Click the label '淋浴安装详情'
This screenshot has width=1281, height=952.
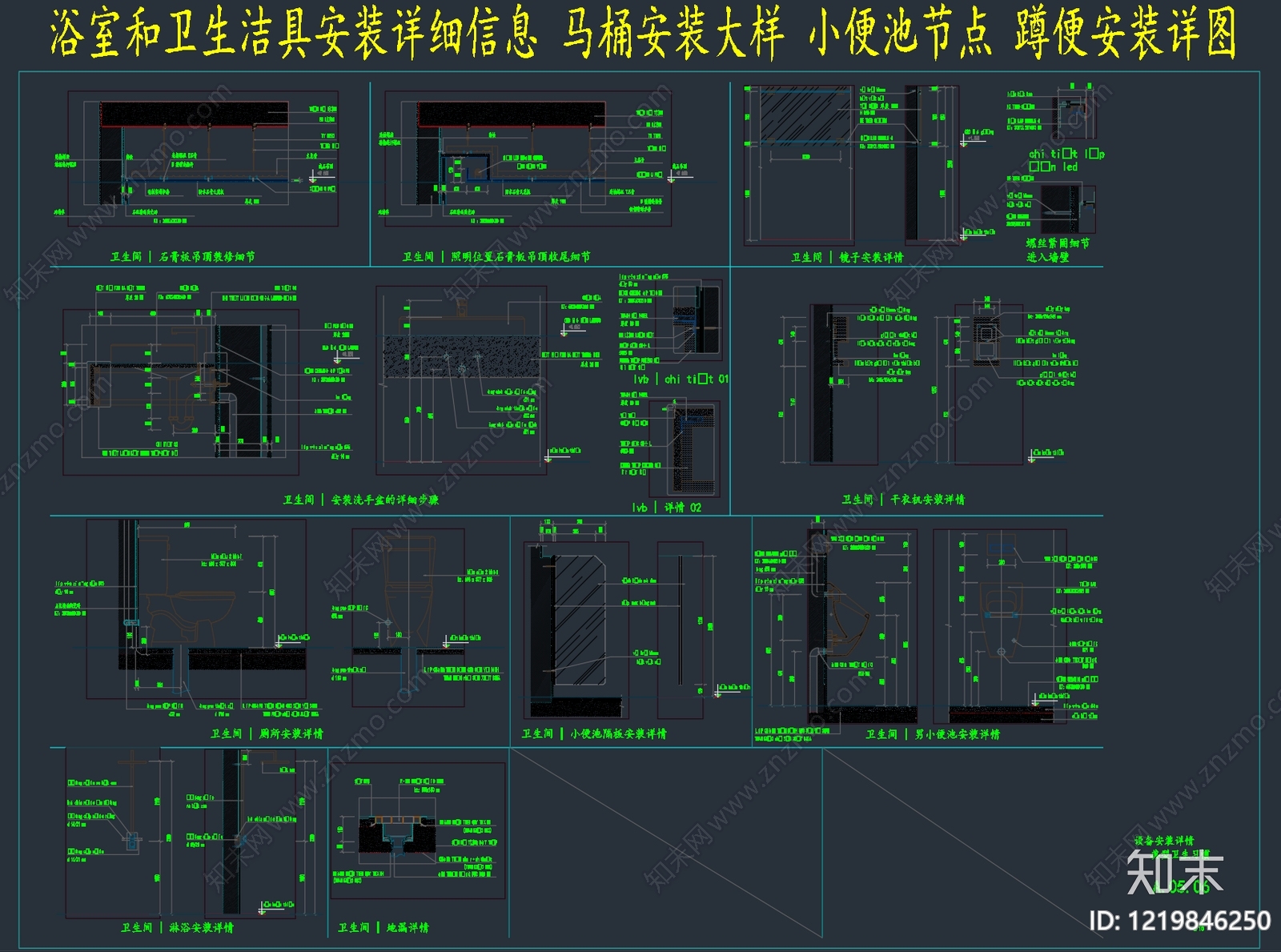point(201,928)
